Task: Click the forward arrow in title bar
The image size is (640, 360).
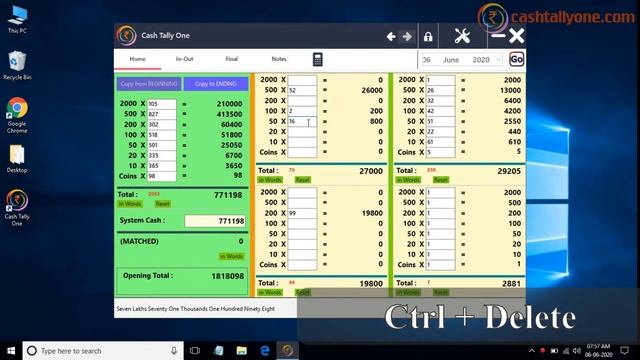Action: [x=407, y=37]
